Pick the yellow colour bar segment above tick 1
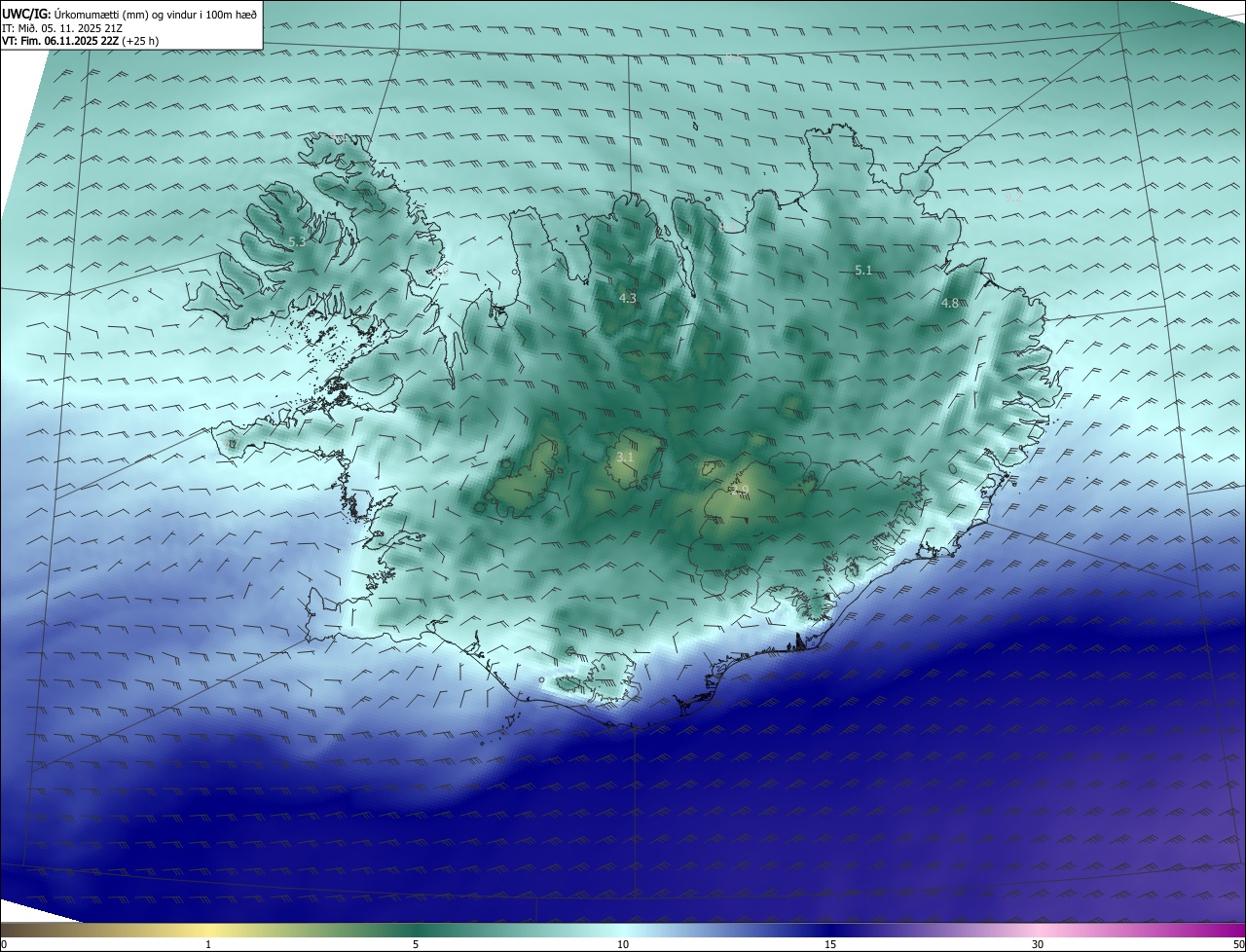Screen dimensions: 1246x952 208,930
